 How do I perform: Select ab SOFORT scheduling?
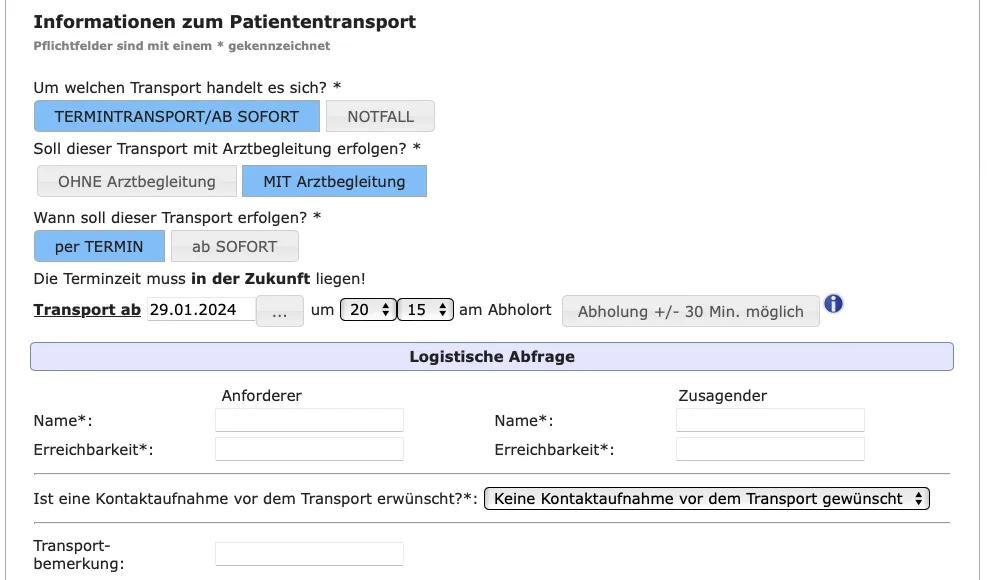click(234, 247)
